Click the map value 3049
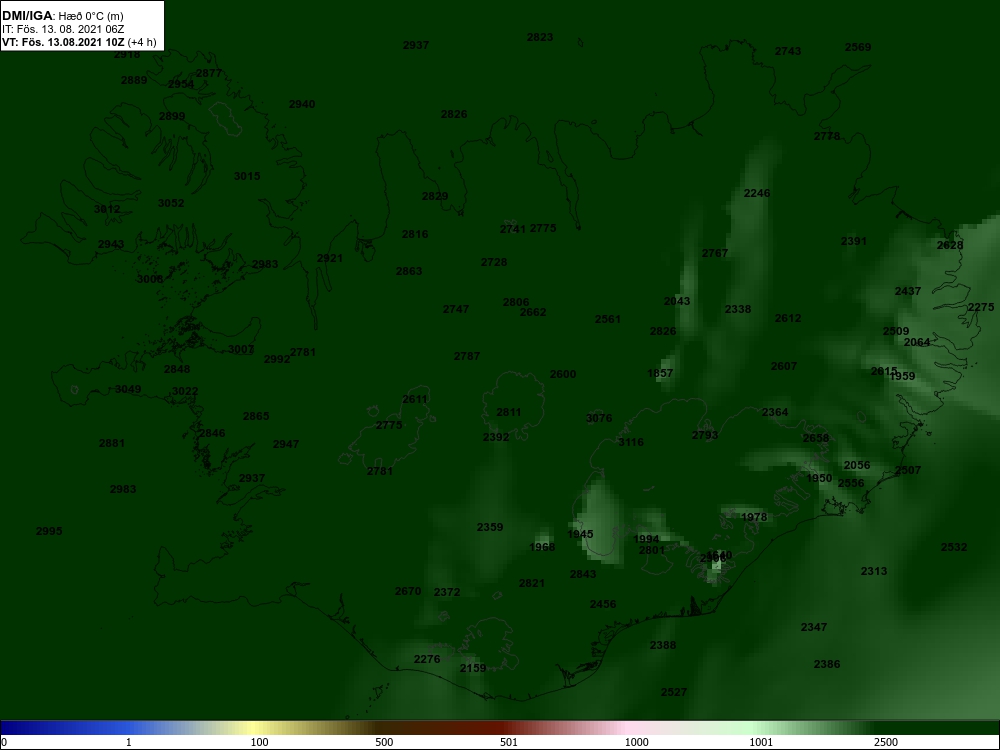The width and height of the screenshot is (1000, 750). (128, 389)
